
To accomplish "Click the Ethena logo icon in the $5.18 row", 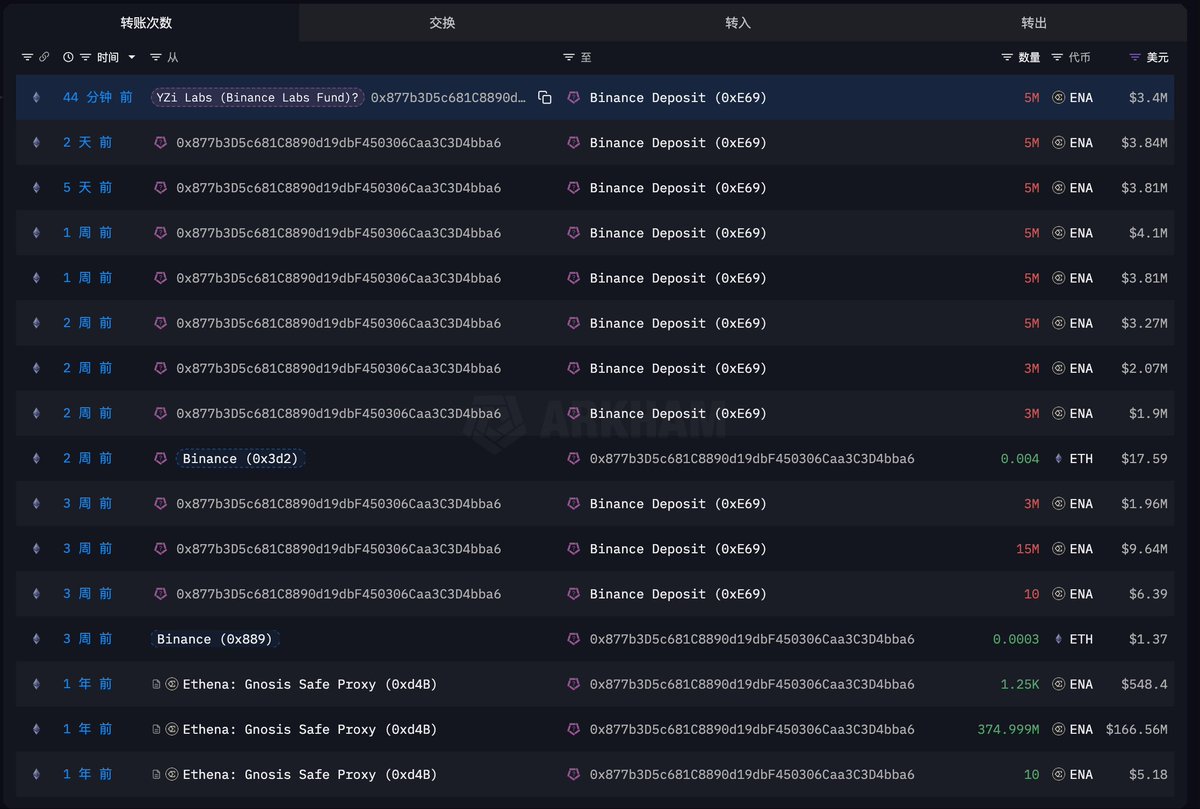I will pos(172,774).
